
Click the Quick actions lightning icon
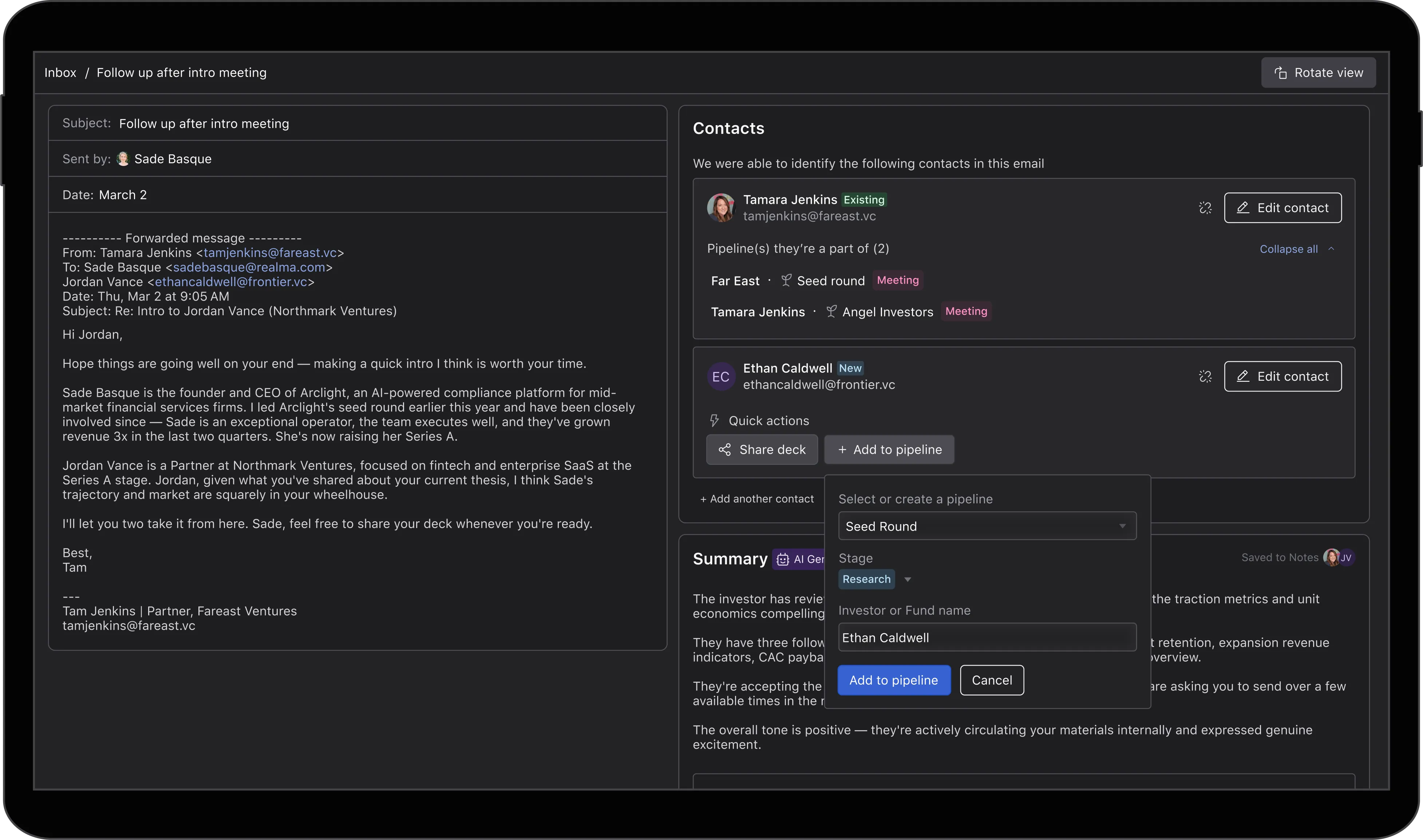coord(714,421)
